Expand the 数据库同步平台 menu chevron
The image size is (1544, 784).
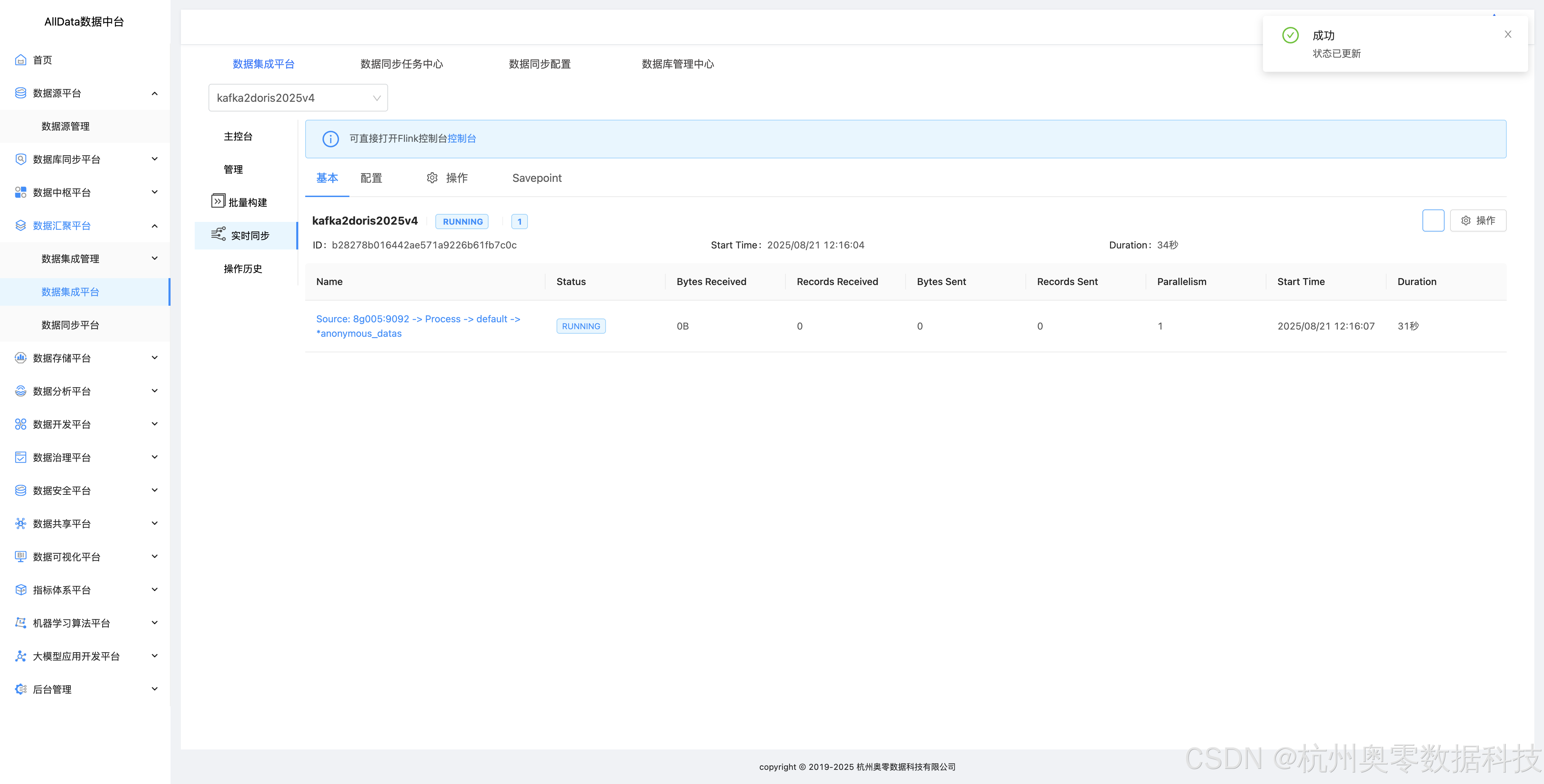tap(155, 159)
